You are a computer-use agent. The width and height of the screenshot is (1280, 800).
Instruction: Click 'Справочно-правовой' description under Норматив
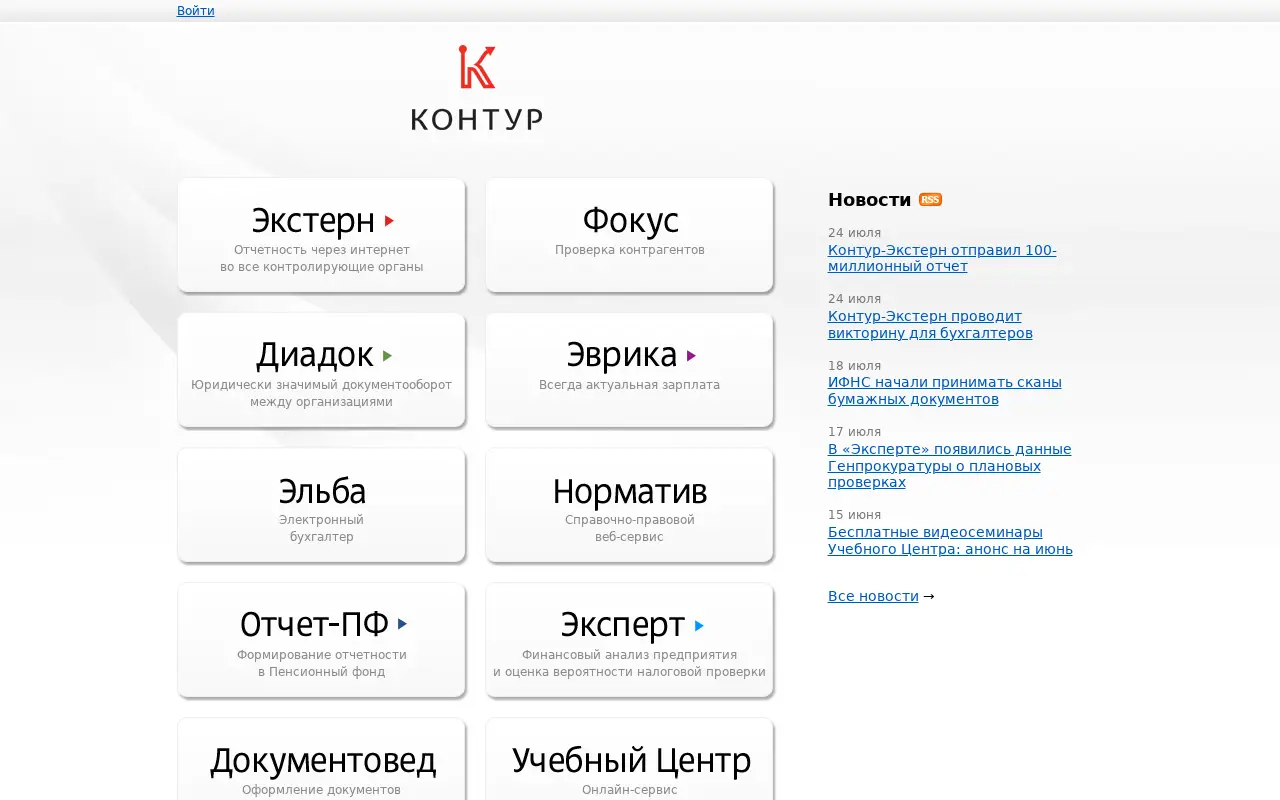pos(630,520)
